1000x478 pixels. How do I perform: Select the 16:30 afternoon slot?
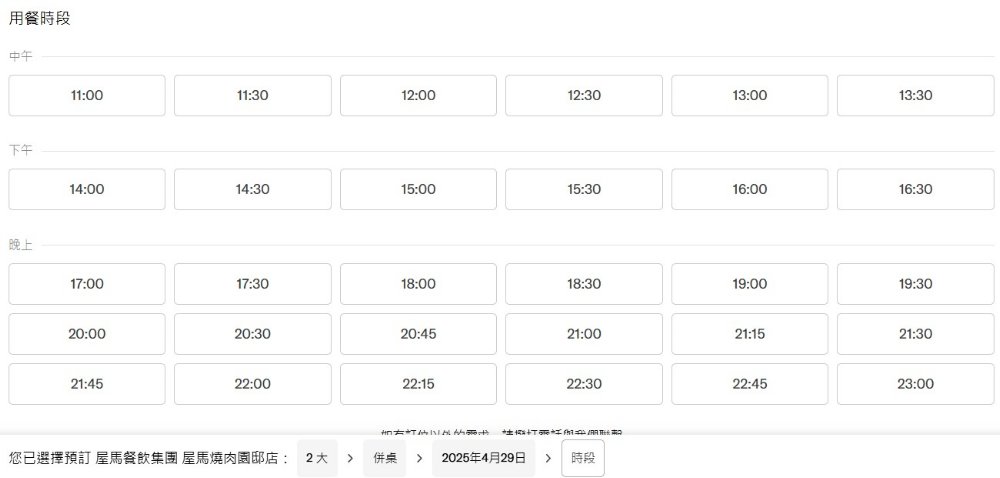(x=915, y=189)
